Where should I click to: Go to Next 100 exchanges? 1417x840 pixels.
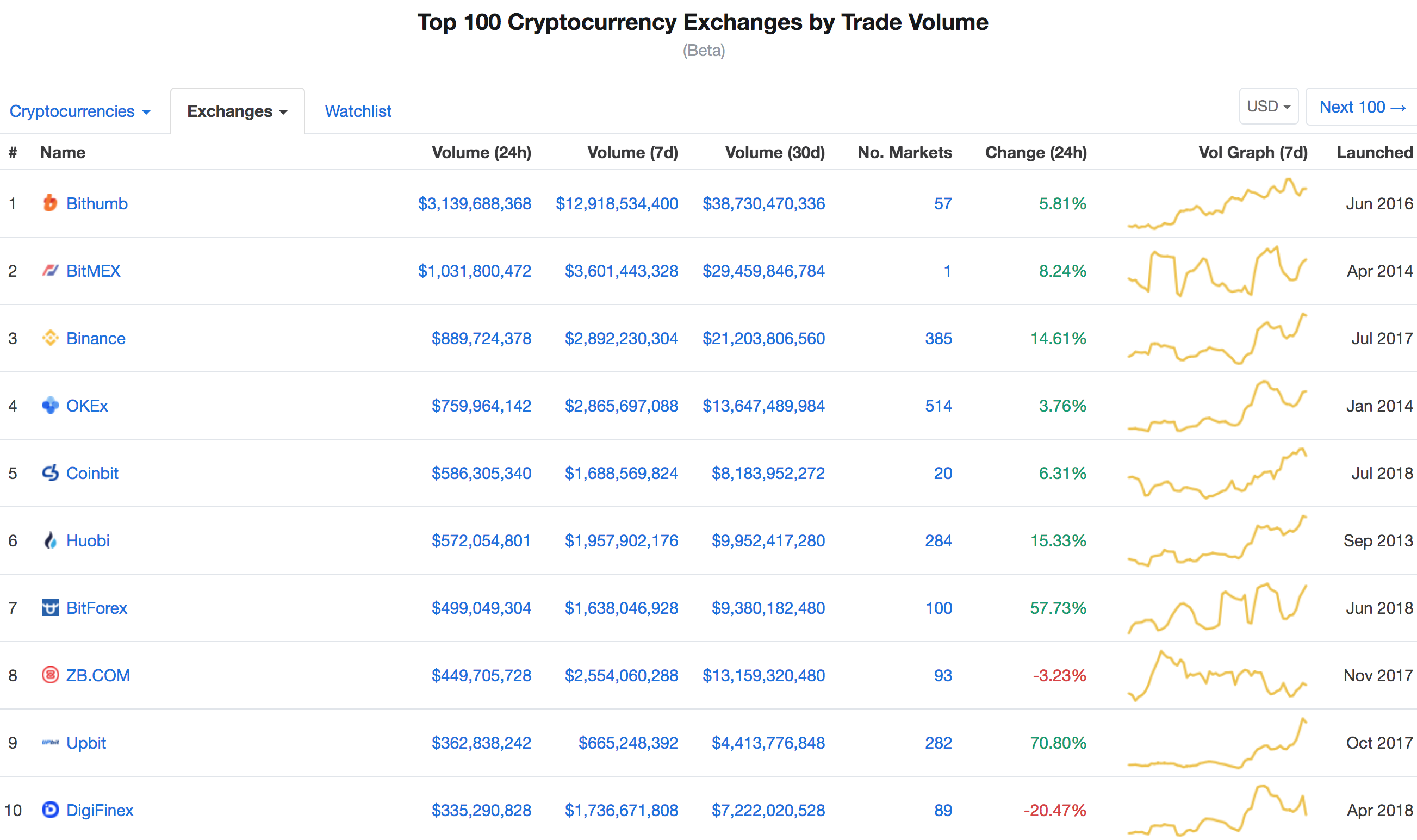[x=1363, y=107]
